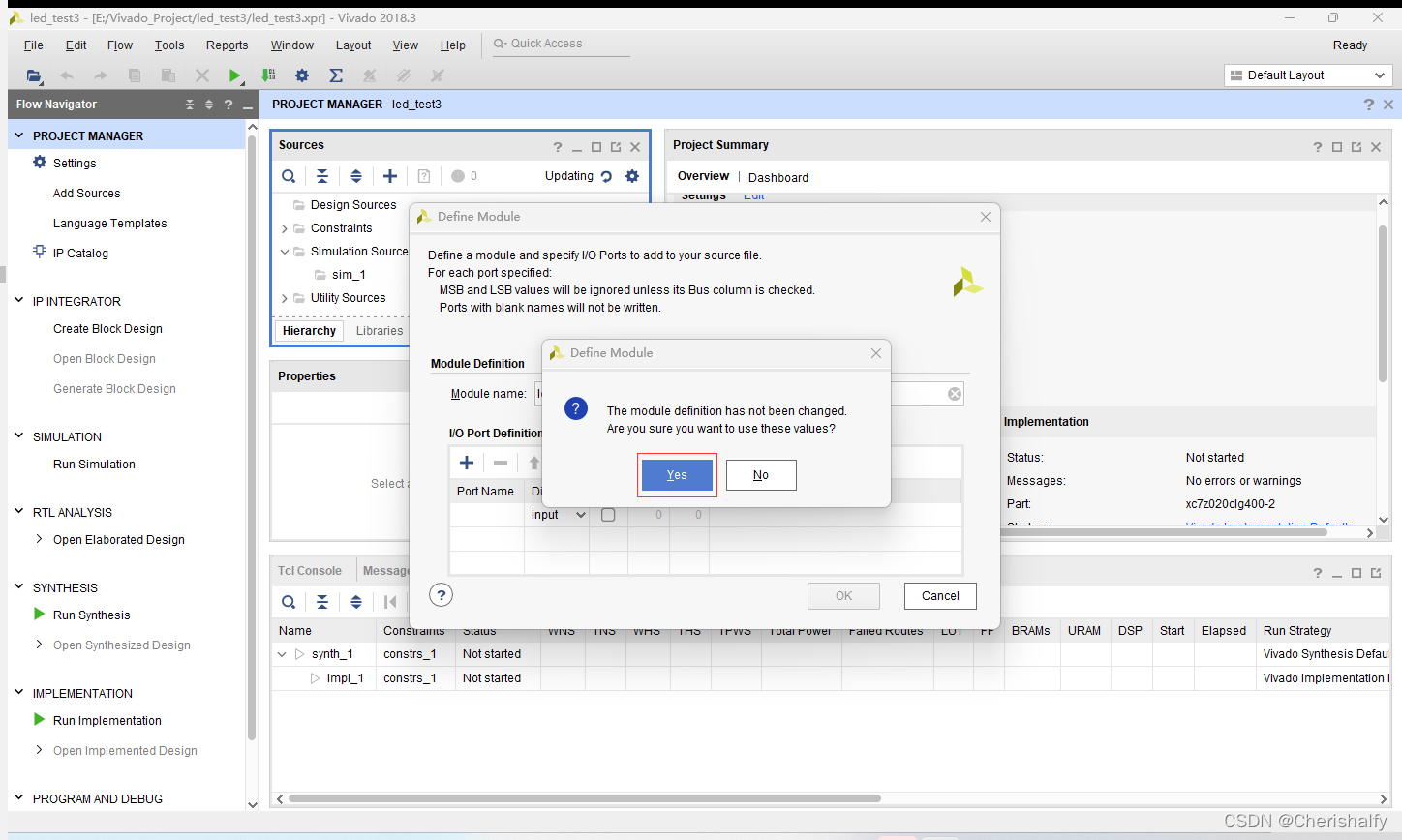Collapse the PROJECT MANAGER section
The width and height of the screenshot is (1402, 840).
tap(18, 135)
